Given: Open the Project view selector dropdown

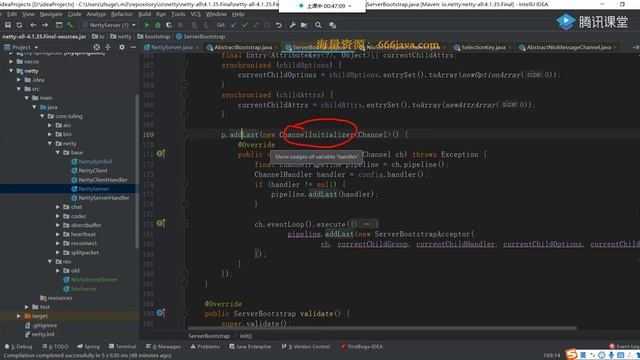Looking at the screenshot, I should tap(21, 47).
